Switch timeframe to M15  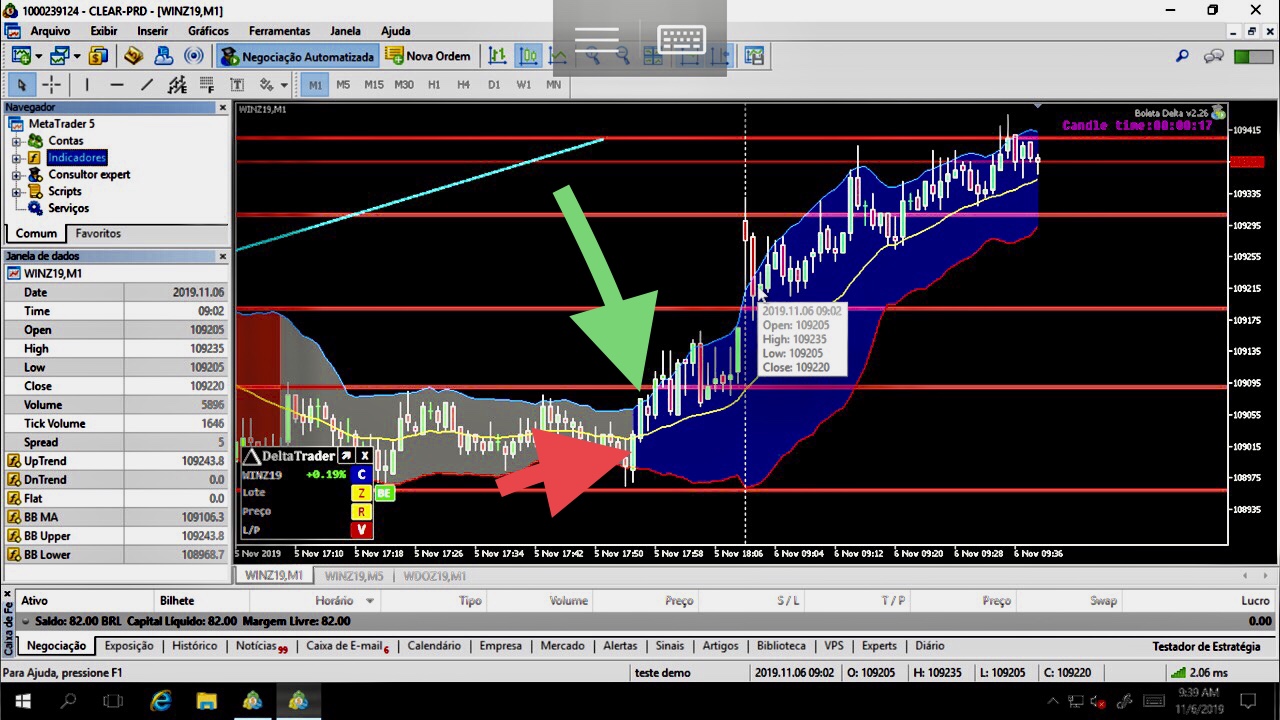(374, 85)
